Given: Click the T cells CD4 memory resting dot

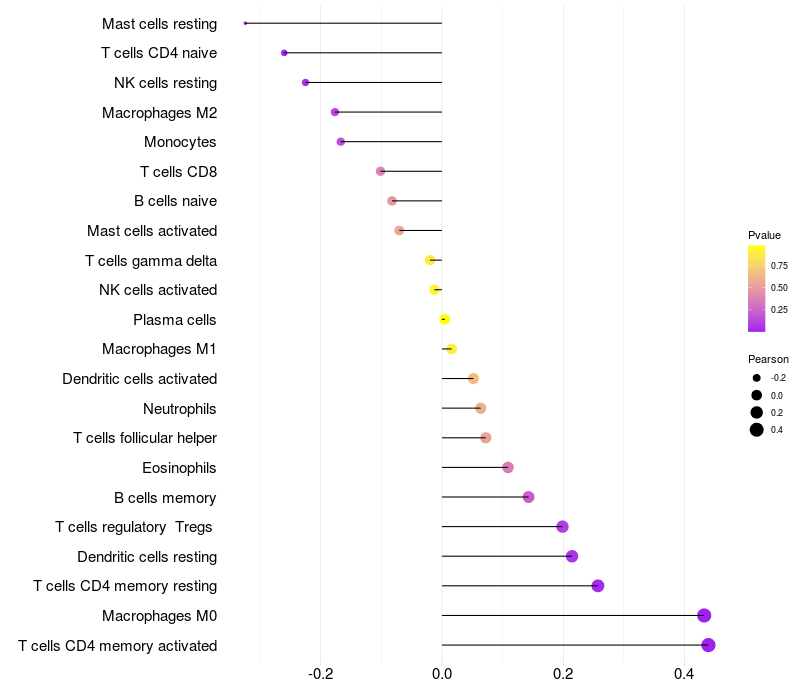Looking at the screenshot, I should (x=598, y=586).
